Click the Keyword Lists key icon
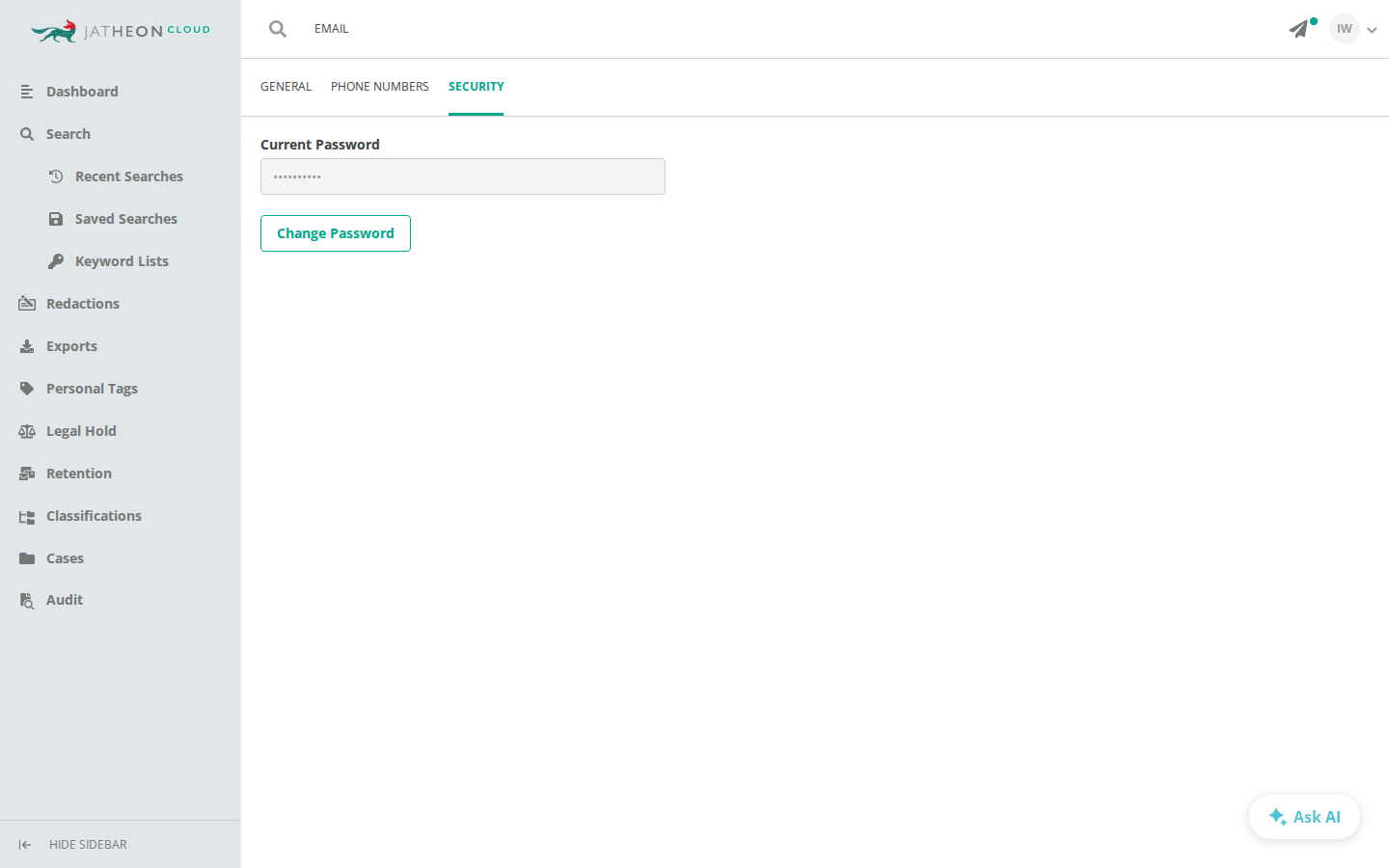This screenshot has width=1389, height=868. pyautogui.click(x=56, y=261)
